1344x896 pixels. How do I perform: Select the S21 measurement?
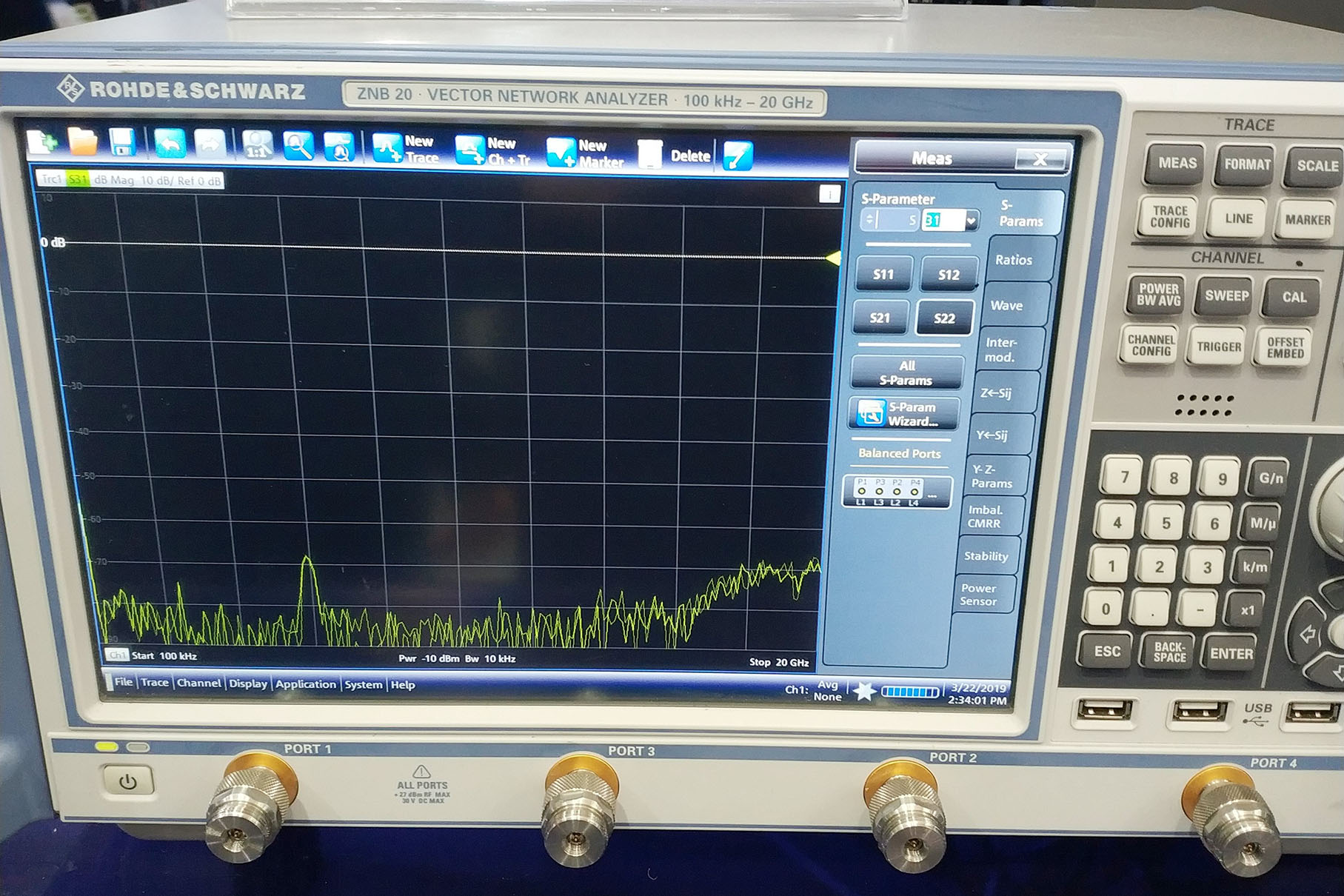880,318
